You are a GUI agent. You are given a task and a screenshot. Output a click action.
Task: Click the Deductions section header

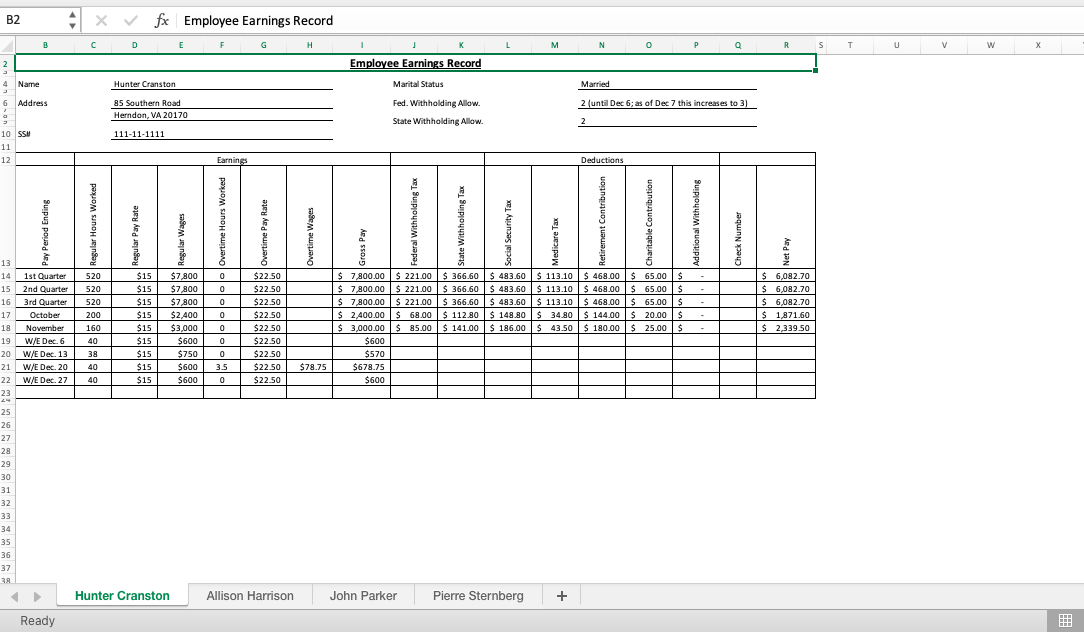[x=602, y=160]
